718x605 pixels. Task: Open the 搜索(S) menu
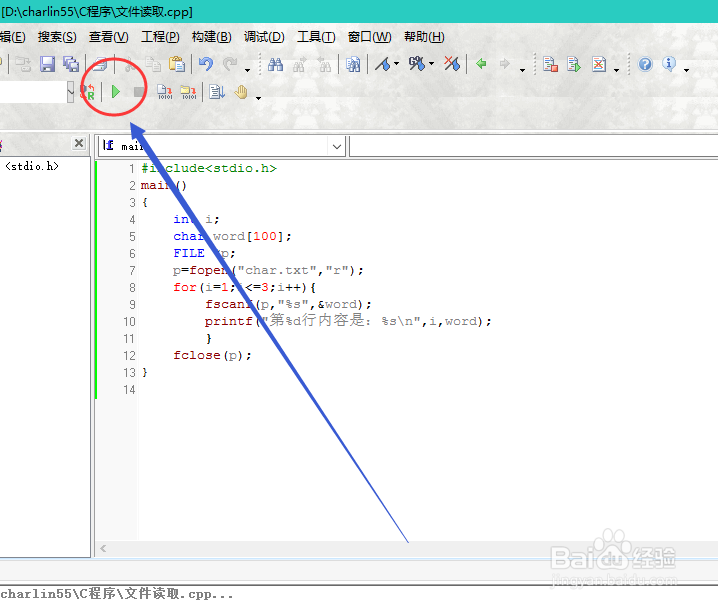click(x=57, y=37)
